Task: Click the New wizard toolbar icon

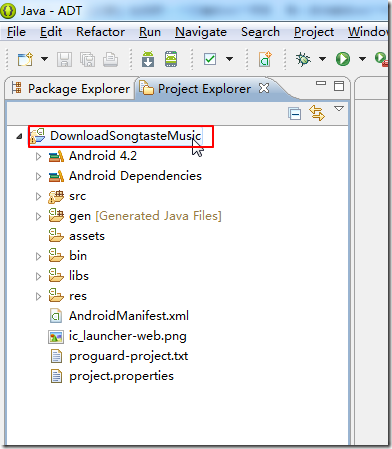Action: (x=25, y=59)
